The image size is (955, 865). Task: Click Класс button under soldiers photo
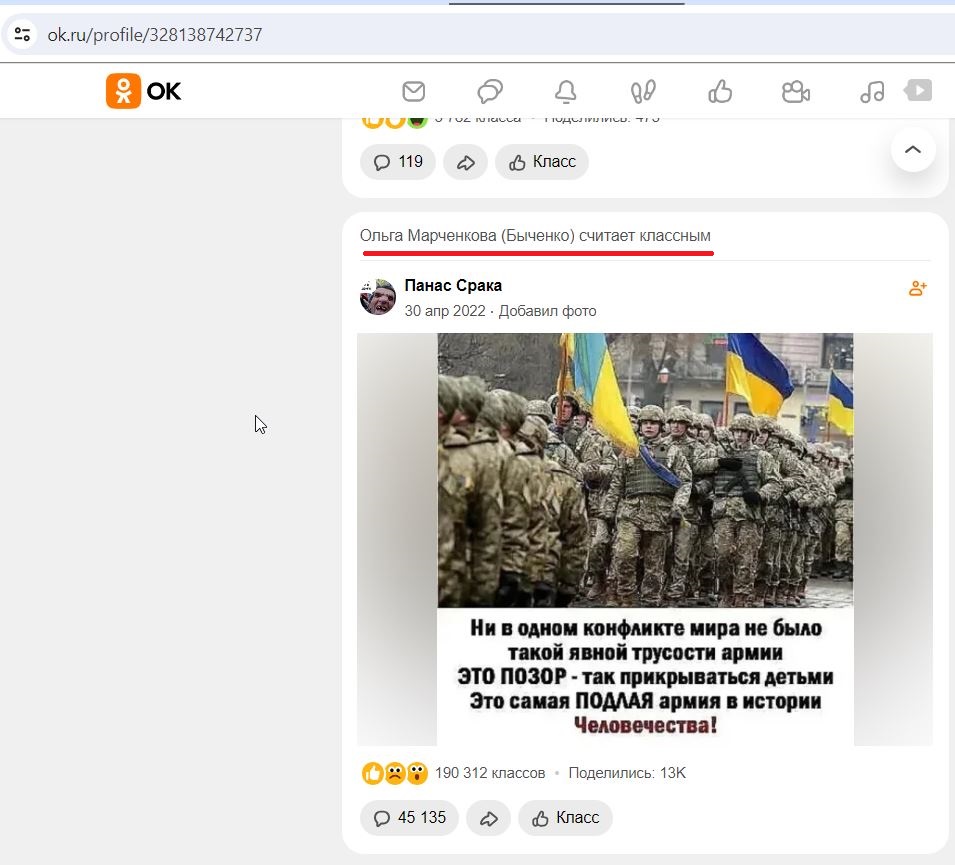coord(565,817)
